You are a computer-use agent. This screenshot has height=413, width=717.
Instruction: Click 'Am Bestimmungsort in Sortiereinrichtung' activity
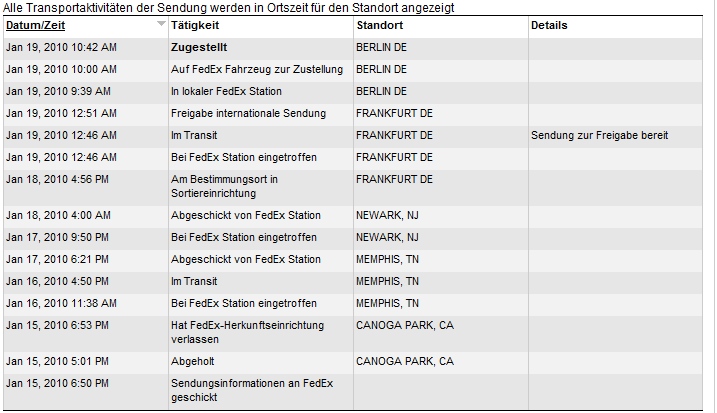coord(224,186)
